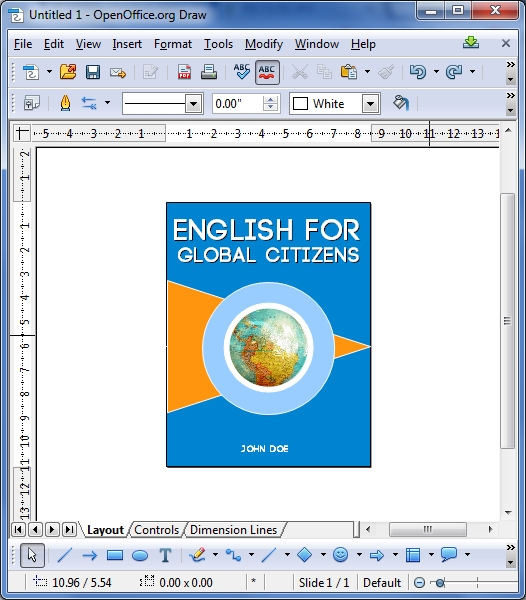Save the document with floppy icon

pyautogui.click(x=93, y=72)
